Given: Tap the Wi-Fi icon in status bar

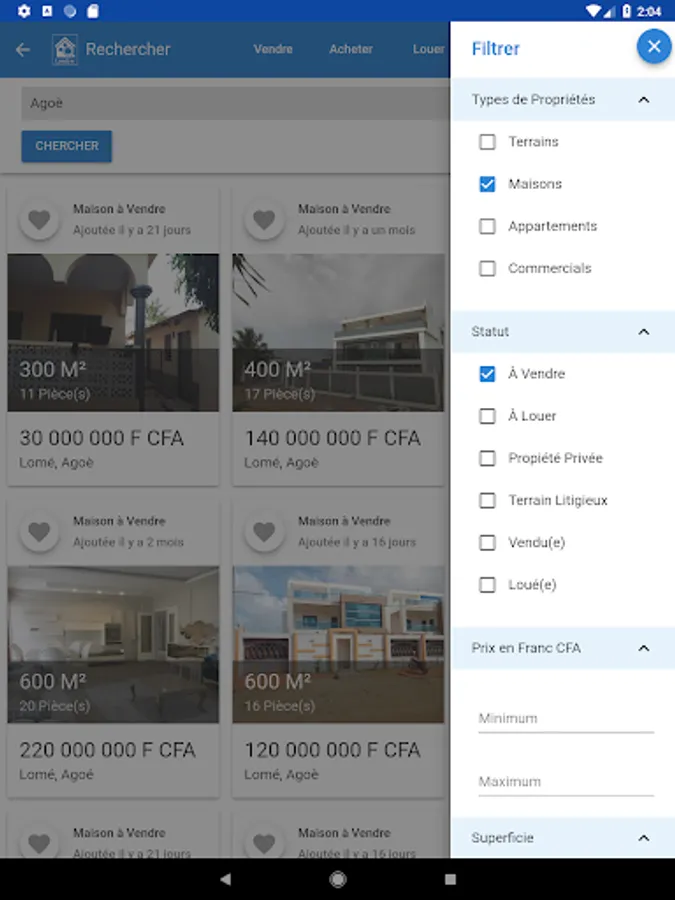Looking at the screenshot, I should coord(593,11).
